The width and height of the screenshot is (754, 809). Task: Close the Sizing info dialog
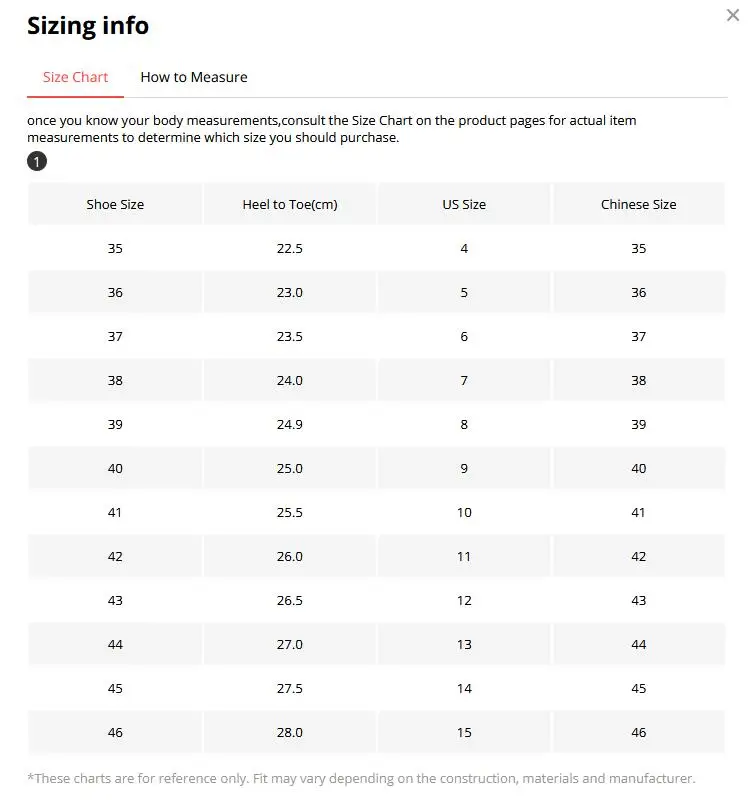coord(732,15)
